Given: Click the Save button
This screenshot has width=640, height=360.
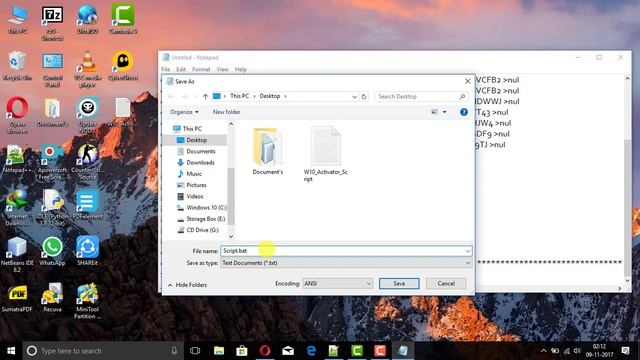Looking at the screenshot, I should tap(399, 283).
